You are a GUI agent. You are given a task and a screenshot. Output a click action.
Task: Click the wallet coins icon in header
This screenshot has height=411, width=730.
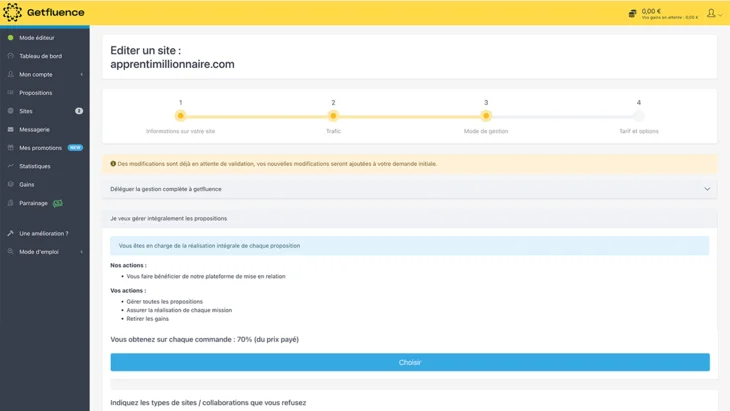tap(632, 13)
